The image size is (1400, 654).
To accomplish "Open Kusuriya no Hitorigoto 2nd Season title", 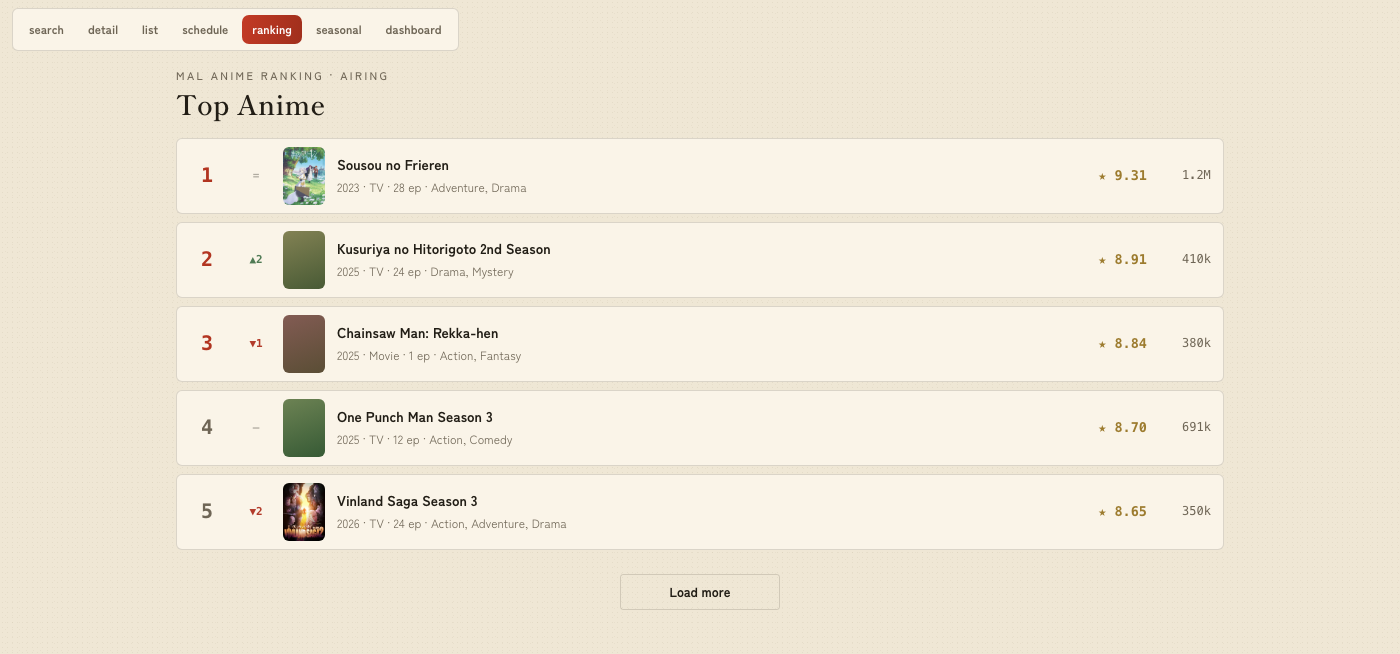I will click(444, 249).
